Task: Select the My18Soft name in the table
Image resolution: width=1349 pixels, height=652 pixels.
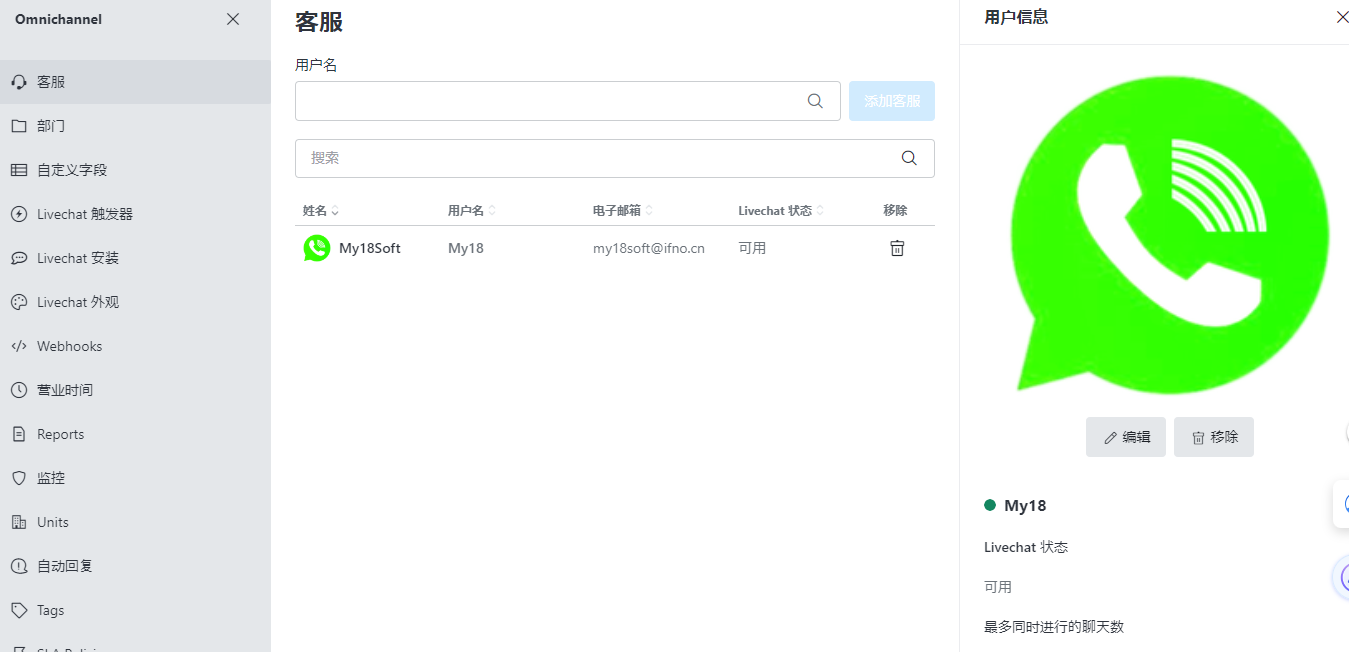Action: 370,248
